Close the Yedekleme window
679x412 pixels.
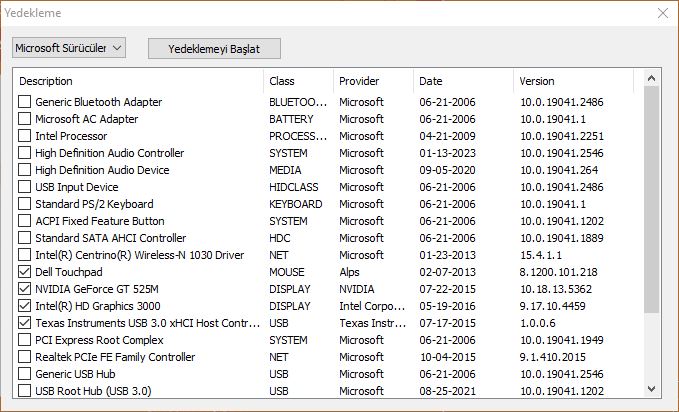coord(663,13)
